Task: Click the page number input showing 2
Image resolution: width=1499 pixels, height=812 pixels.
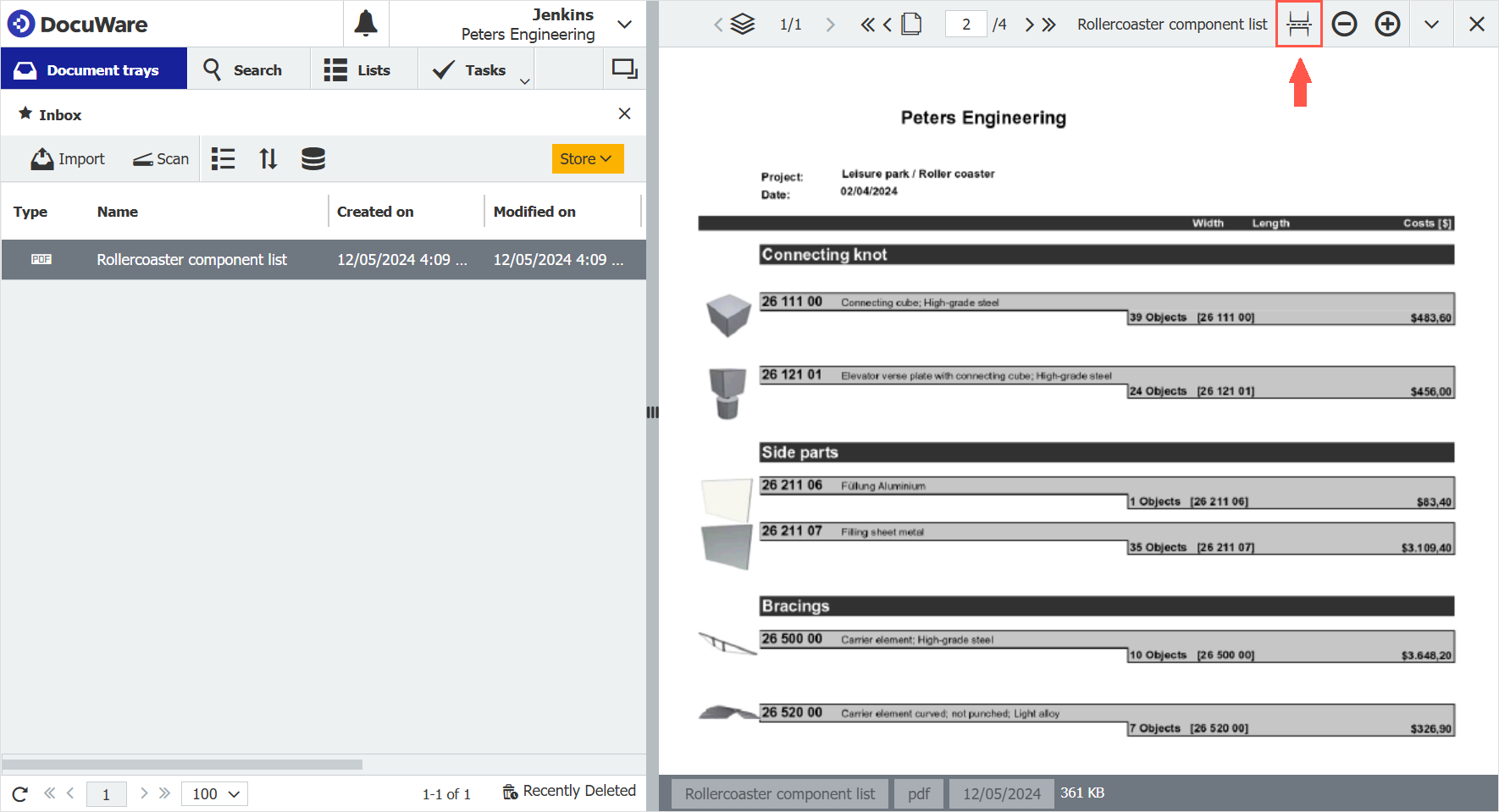Action: (966, 24)
